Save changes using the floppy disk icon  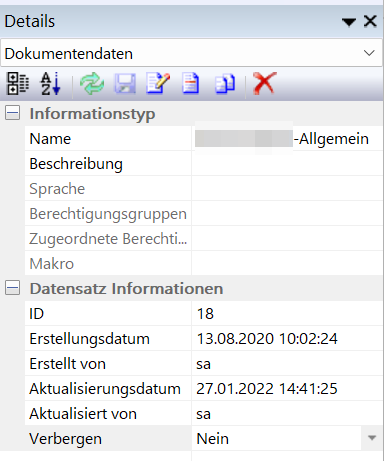tap(125, 83)
